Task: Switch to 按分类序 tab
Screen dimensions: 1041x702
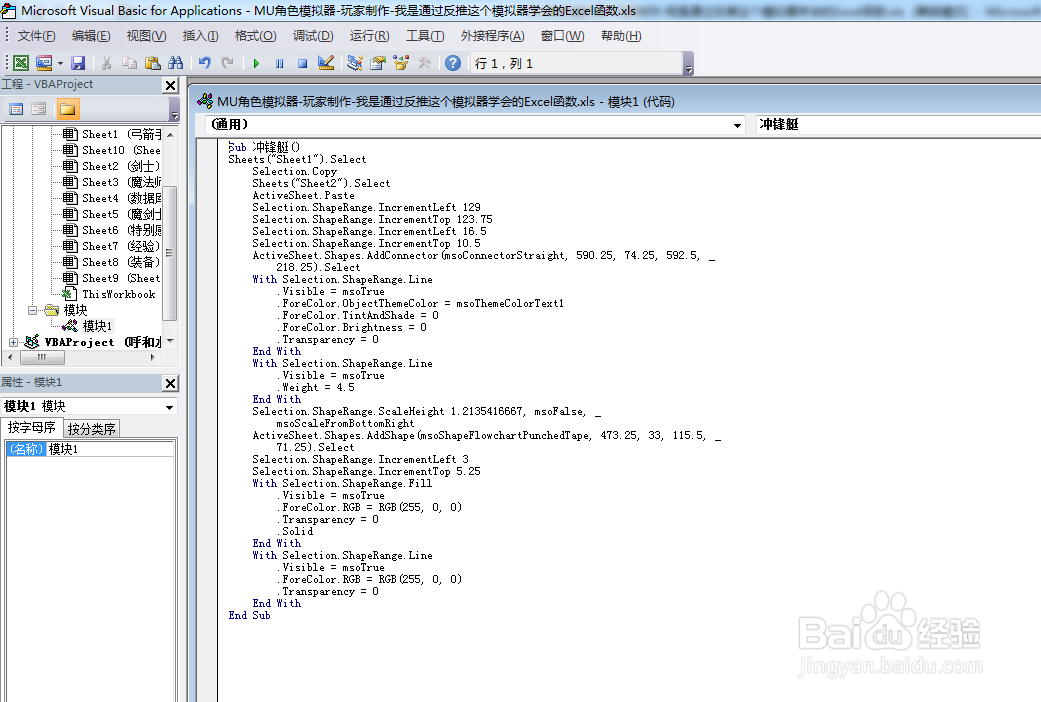Action: pyautogui.click(x=92, y=429)
